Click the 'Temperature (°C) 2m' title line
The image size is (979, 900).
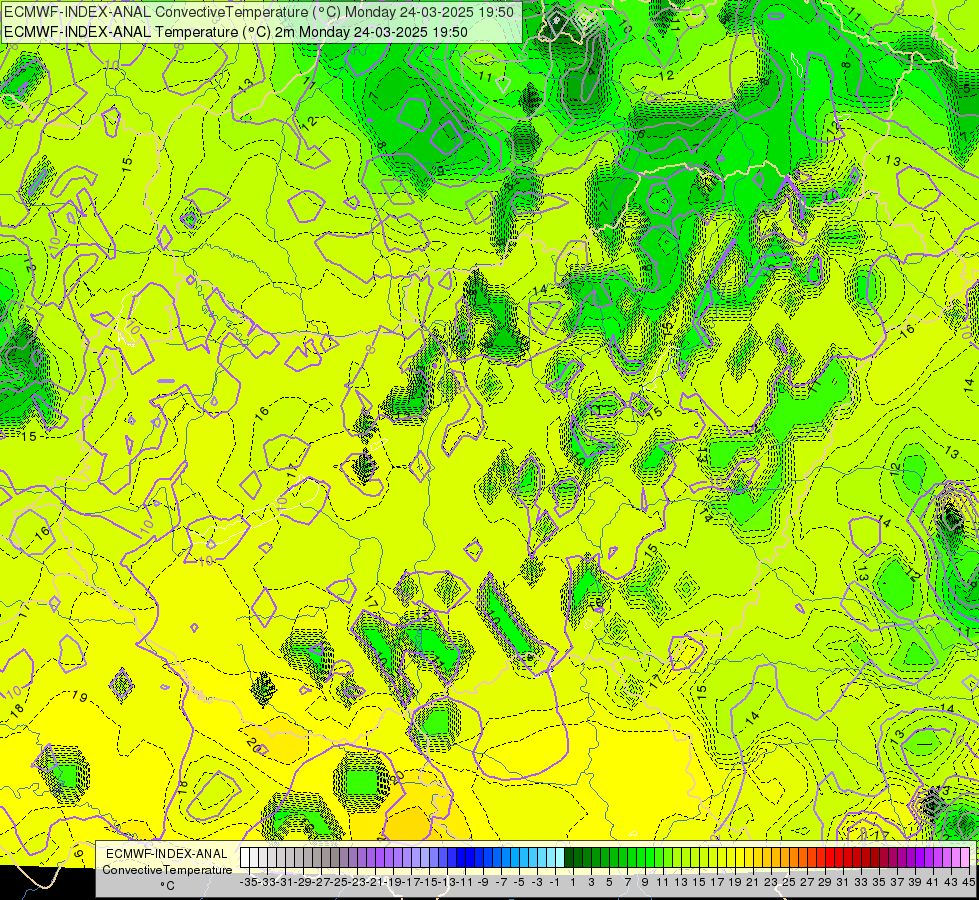[236, 31]
